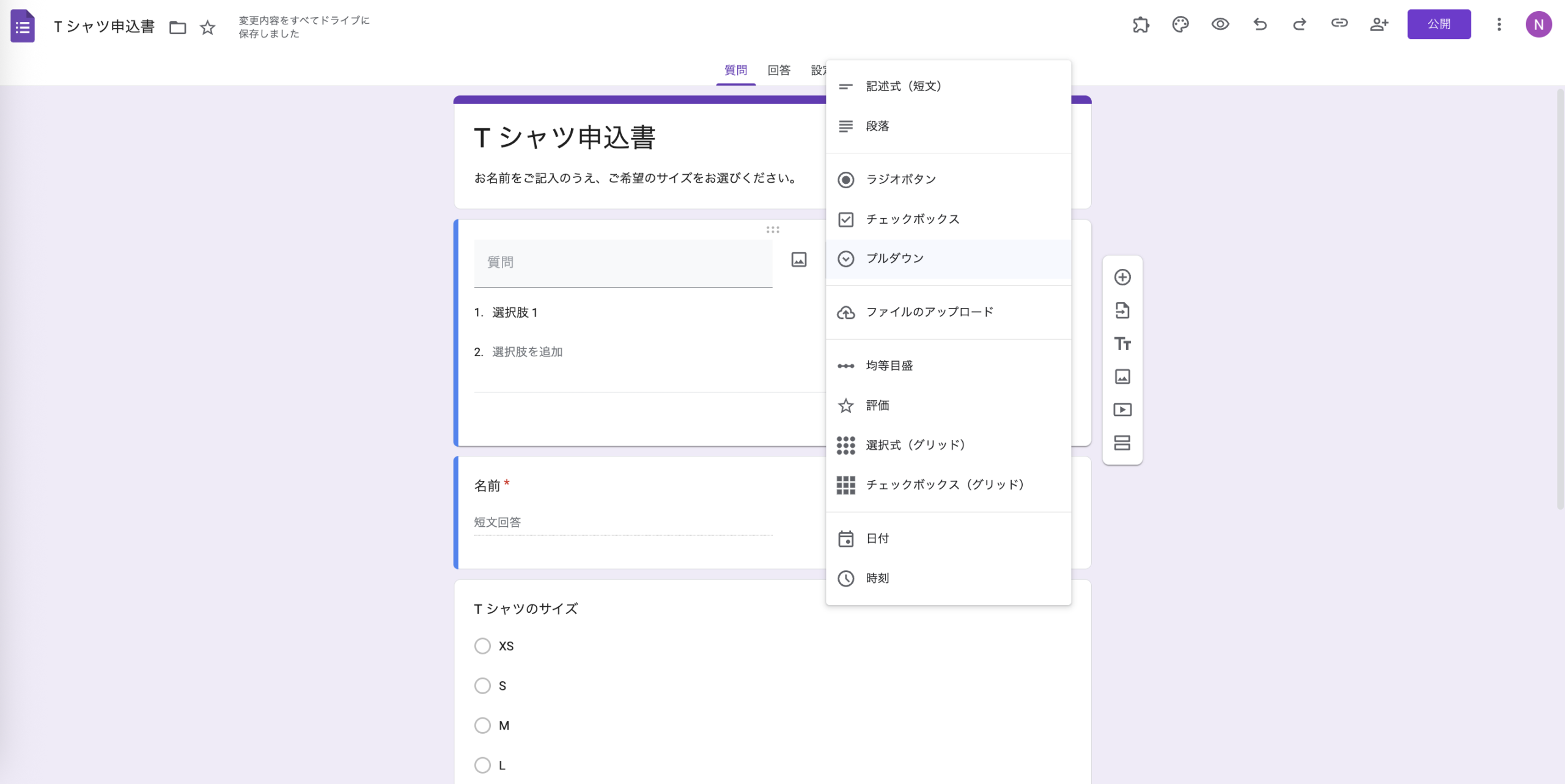Undo the last change
This screenshot has height=784, width=1565.
coord(1260,24)
